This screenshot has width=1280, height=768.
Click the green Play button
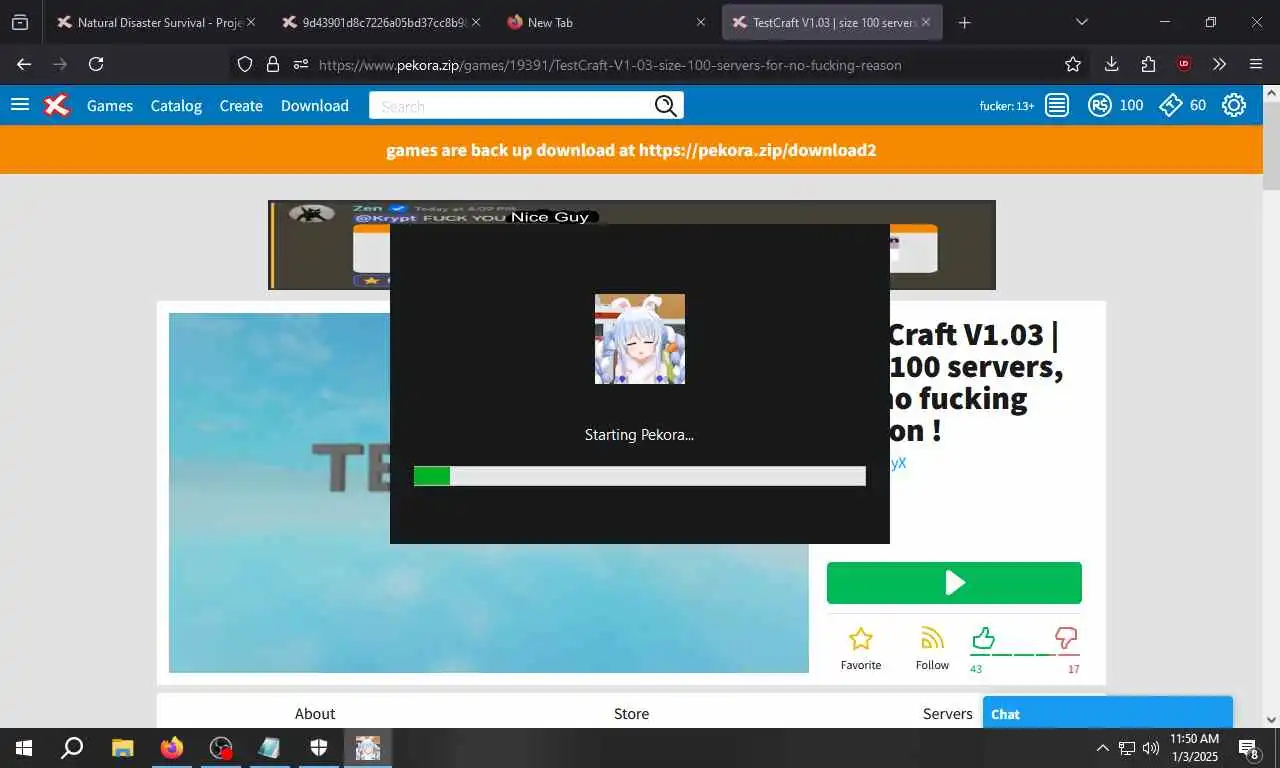click(x=954, y=583)
